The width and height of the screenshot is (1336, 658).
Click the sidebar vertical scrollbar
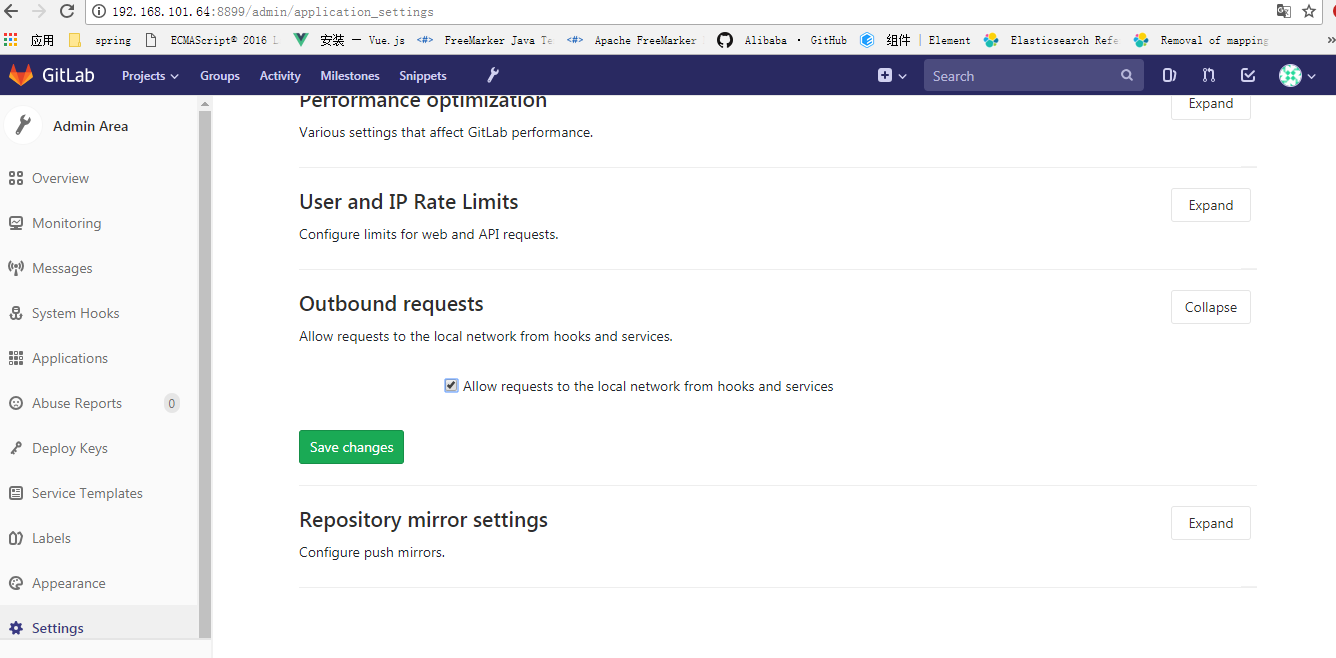(x=205, y=374)
